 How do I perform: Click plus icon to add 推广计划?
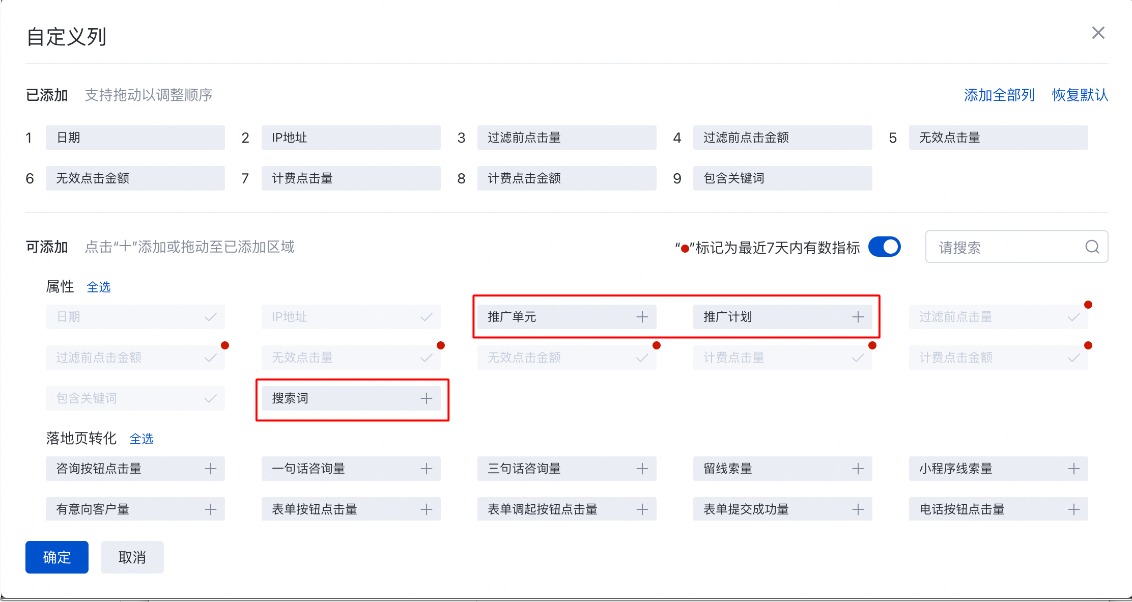click(x=858, y=317)
